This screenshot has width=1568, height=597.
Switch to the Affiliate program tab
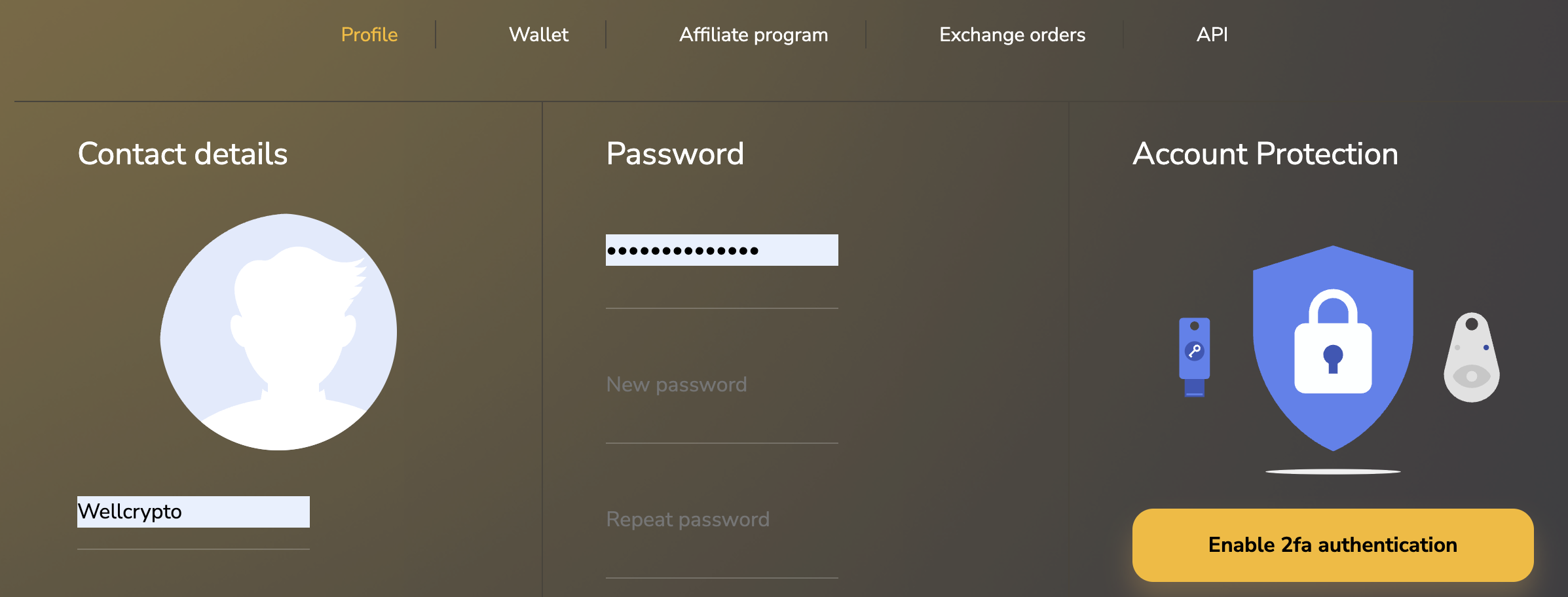coord(753,35)
